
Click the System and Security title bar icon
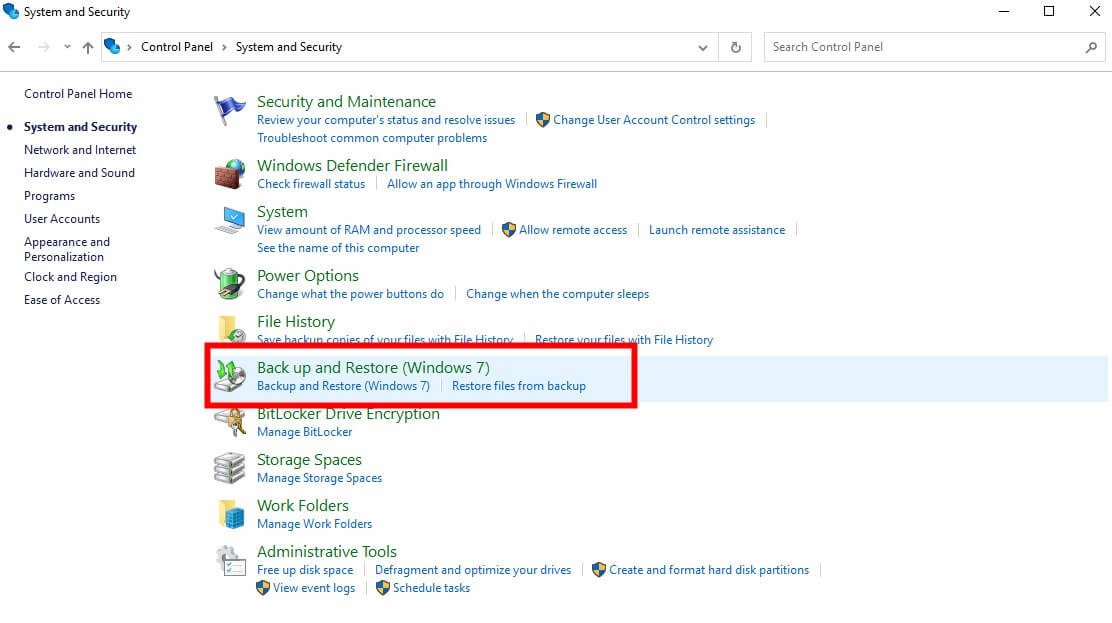(11, 11)
